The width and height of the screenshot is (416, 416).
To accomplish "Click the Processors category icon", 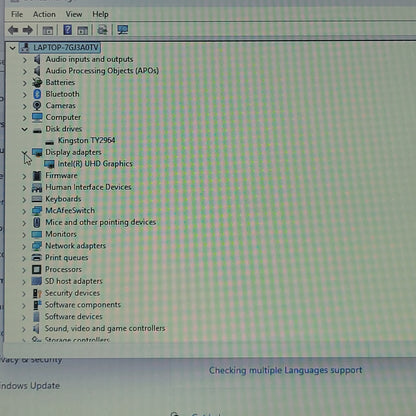I will pyautogui.click(x=37, y=269).
